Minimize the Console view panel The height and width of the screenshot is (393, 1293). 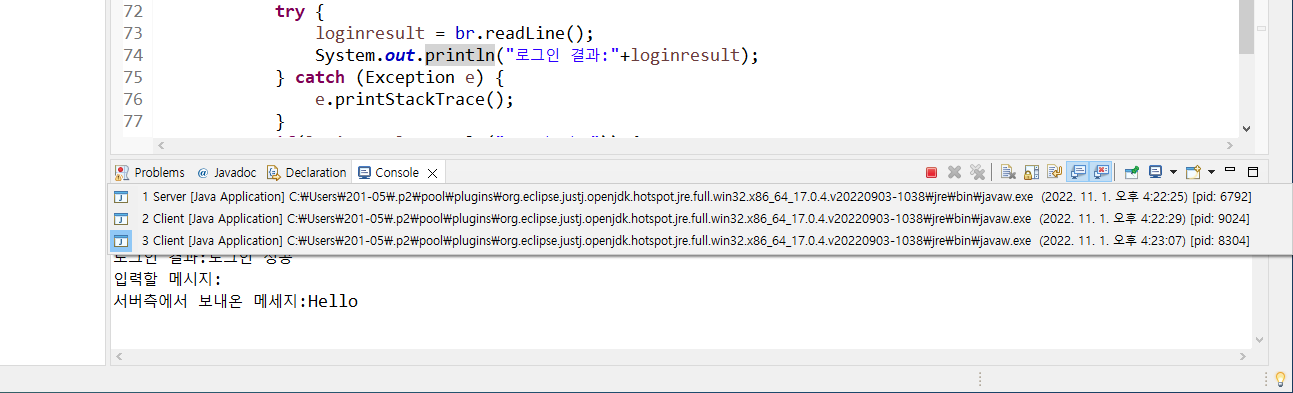coord(1230,170)
